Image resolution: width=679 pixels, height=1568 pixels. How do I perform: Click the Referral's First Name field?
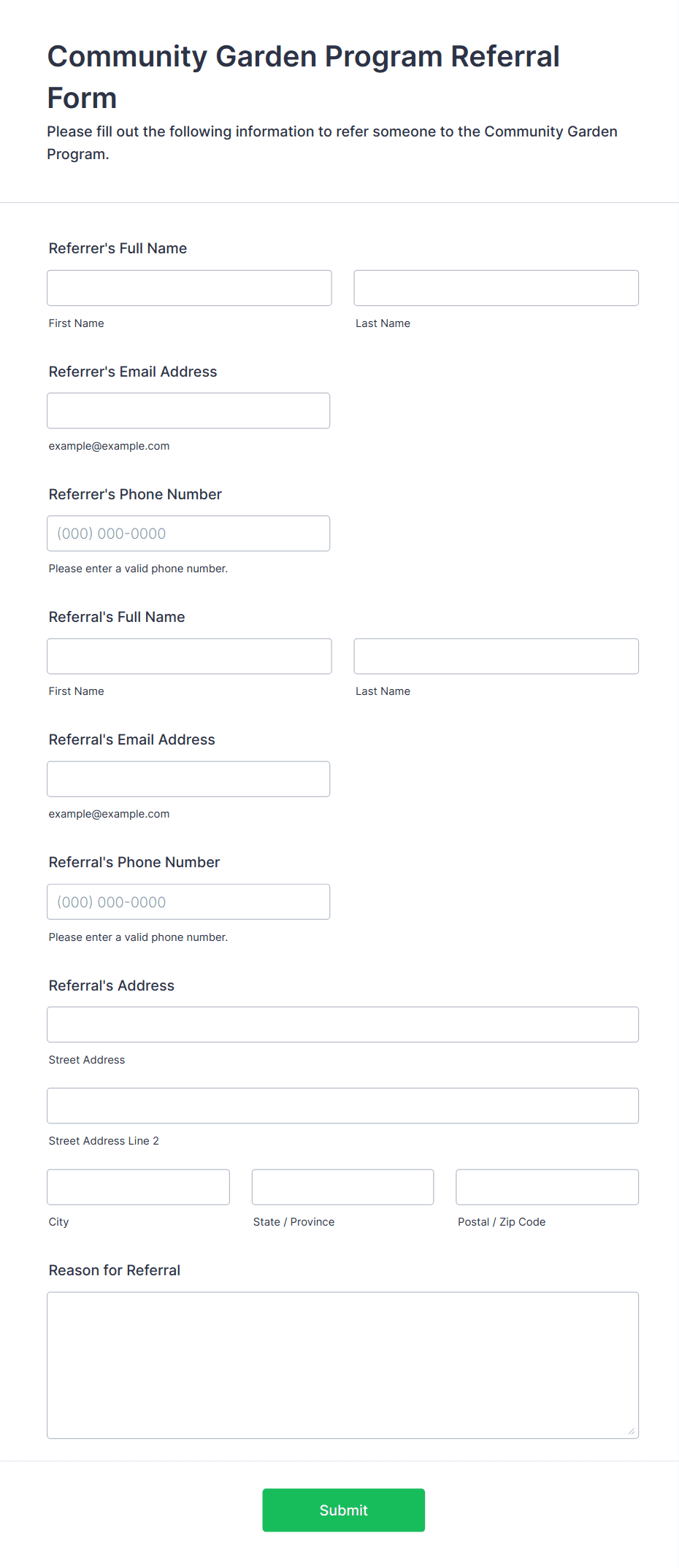click(x=189, y=656)
